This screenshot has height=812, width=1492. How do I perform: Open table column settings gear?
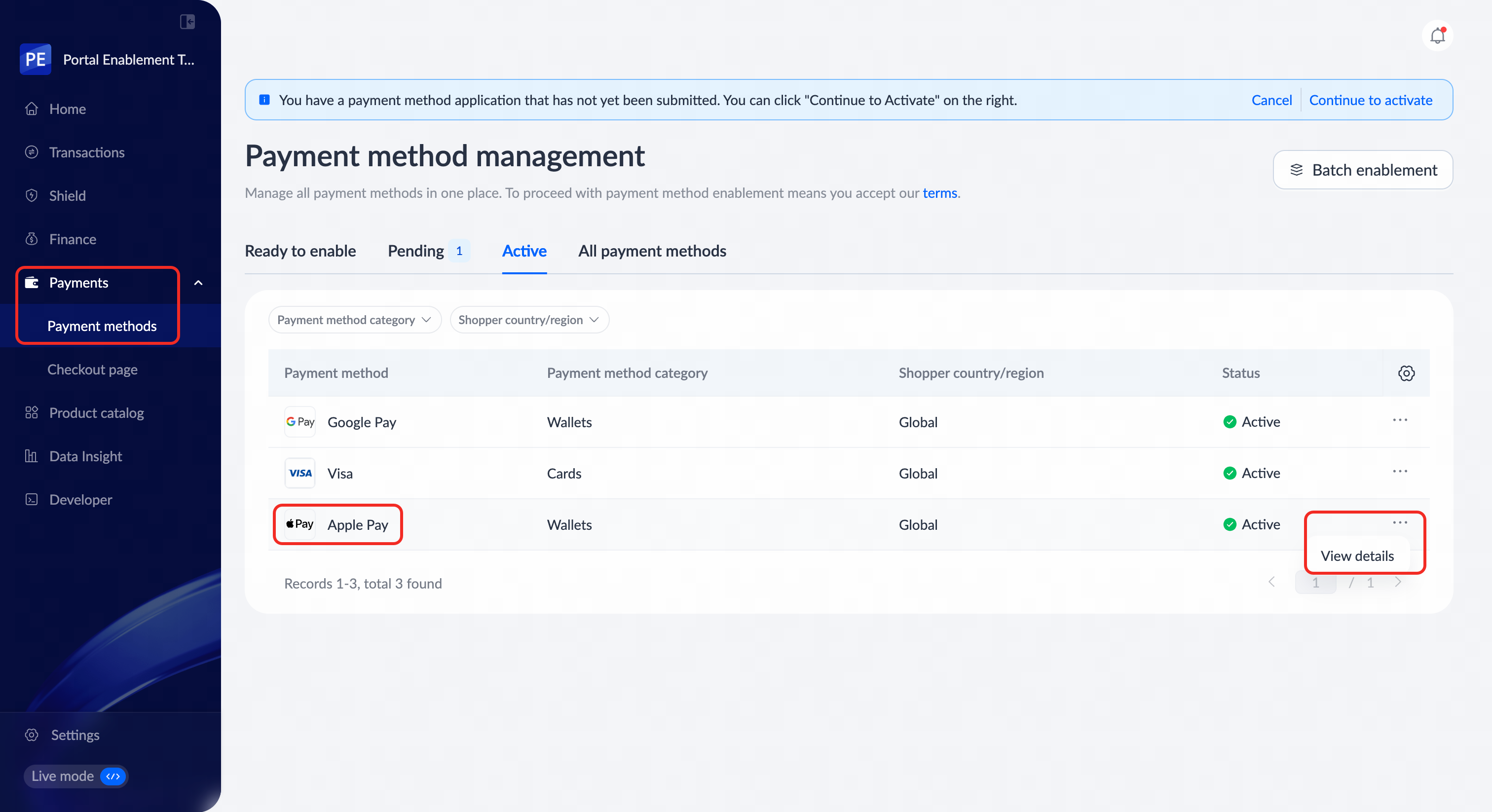click(x=1406, y=373)
